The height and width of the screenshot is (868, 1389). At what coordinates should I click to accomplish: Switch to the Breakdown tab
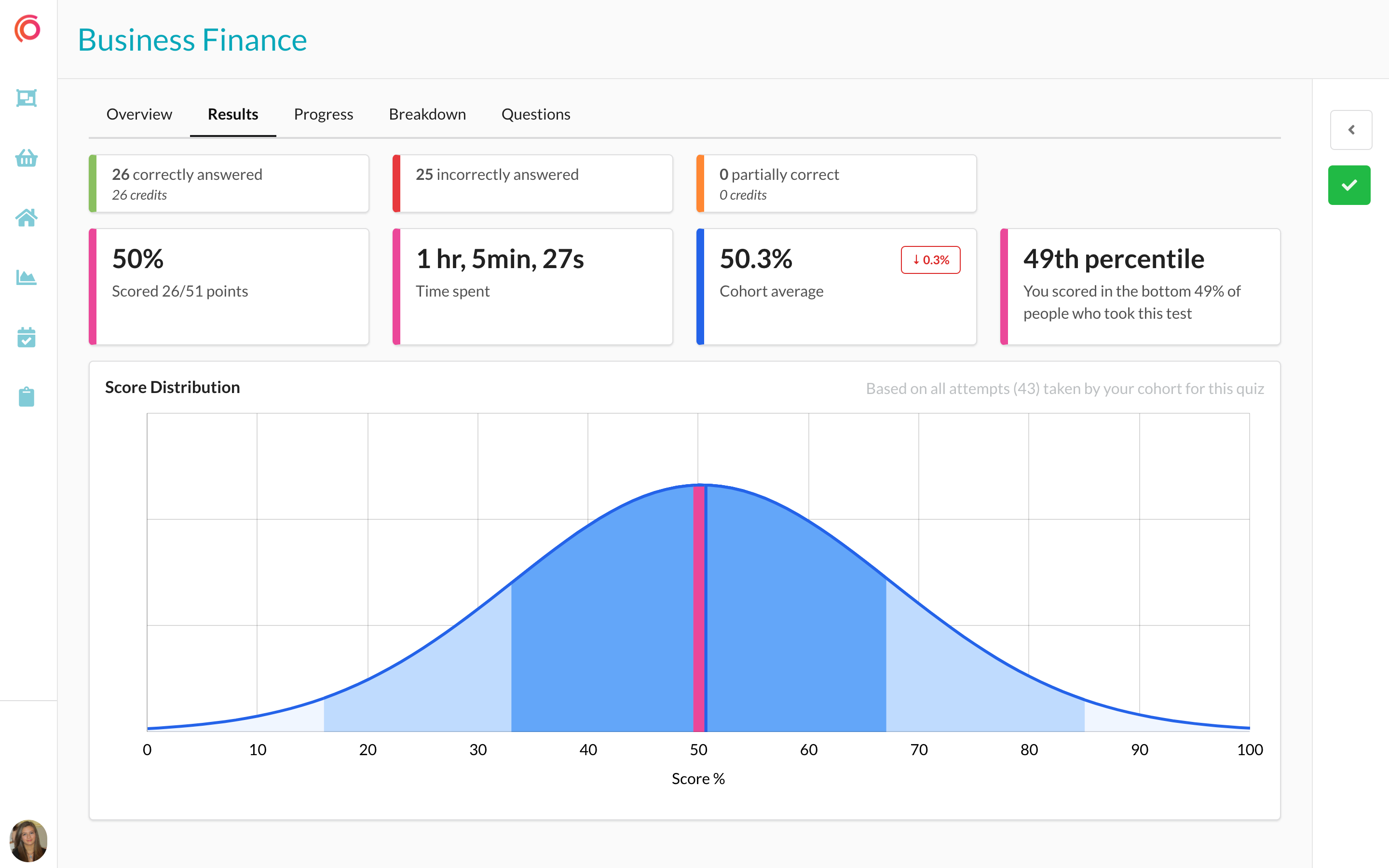(427, 114)
